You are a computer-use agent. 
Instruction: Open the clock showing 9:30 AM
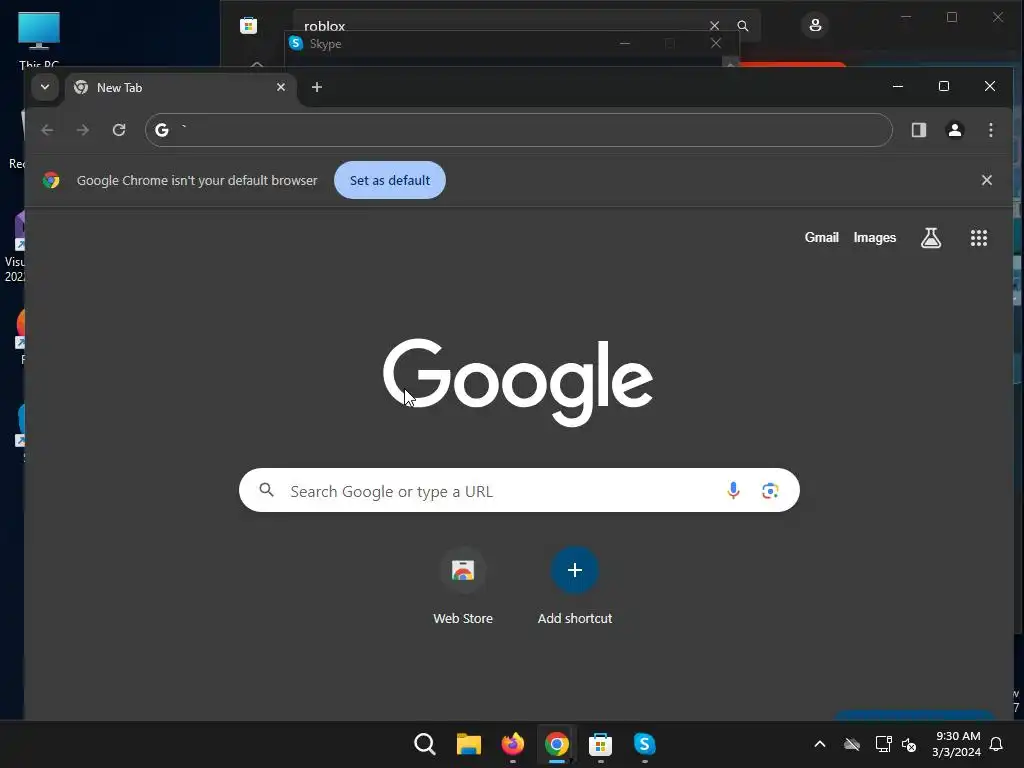tap(957, 744)
